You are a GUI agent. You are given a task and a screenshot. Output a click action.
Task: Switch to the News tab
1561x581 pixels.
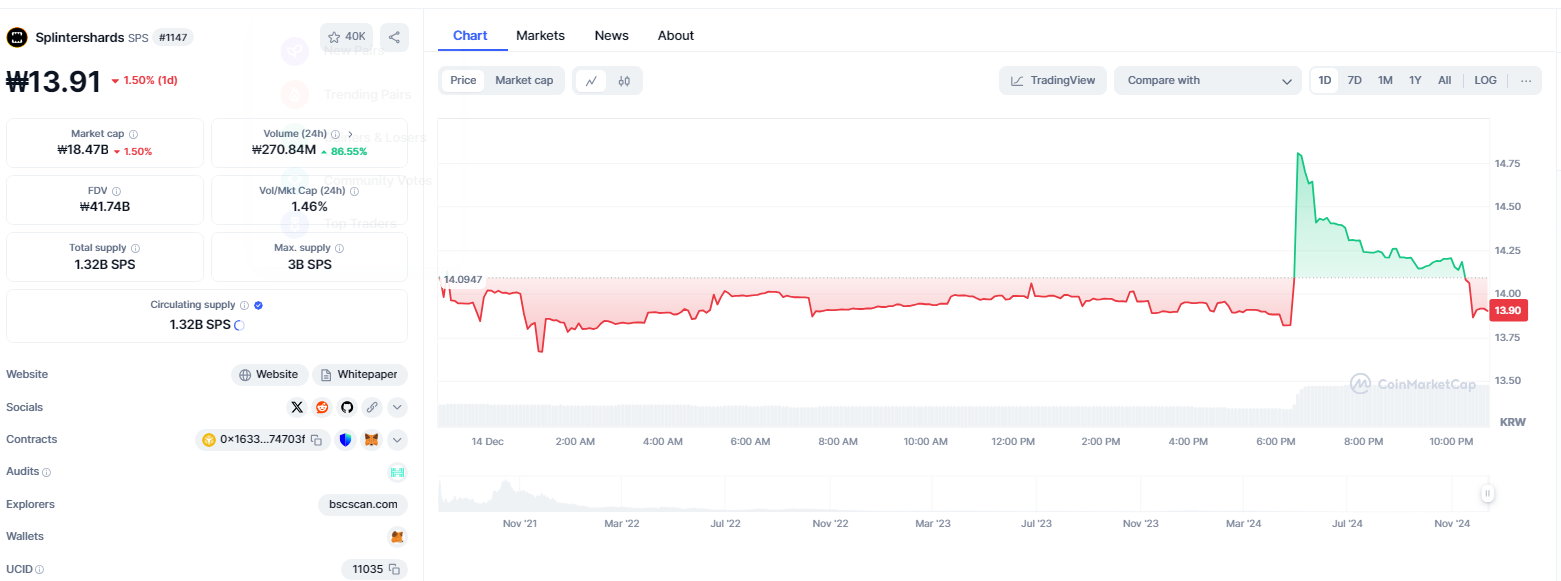pyautogui.click(x=612, y=36)
